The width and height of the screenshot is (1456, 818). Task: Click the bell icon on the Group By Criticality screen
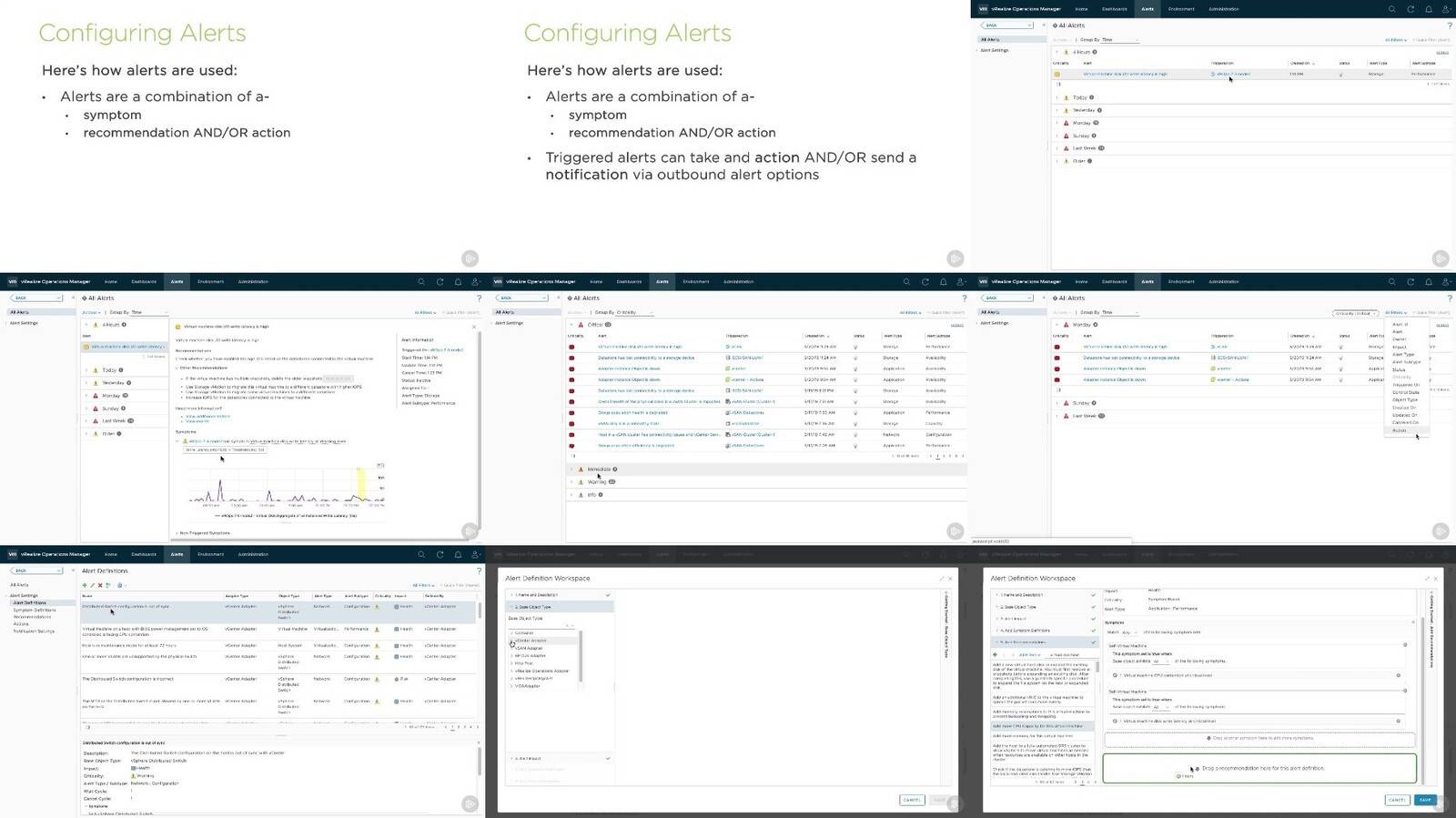coord(943,282)
